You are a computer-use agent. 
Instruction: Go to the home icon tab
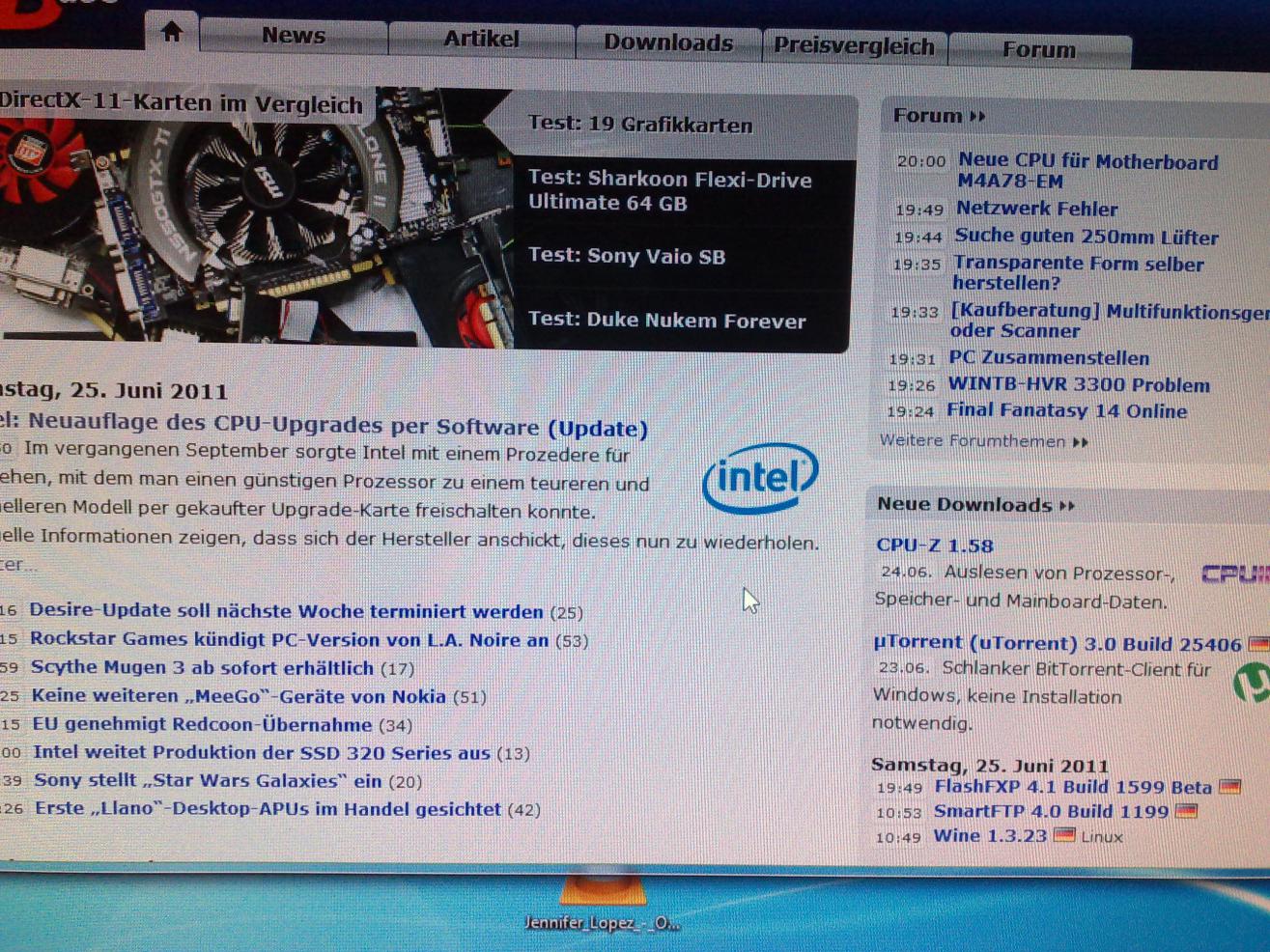[x=172, y=32]
